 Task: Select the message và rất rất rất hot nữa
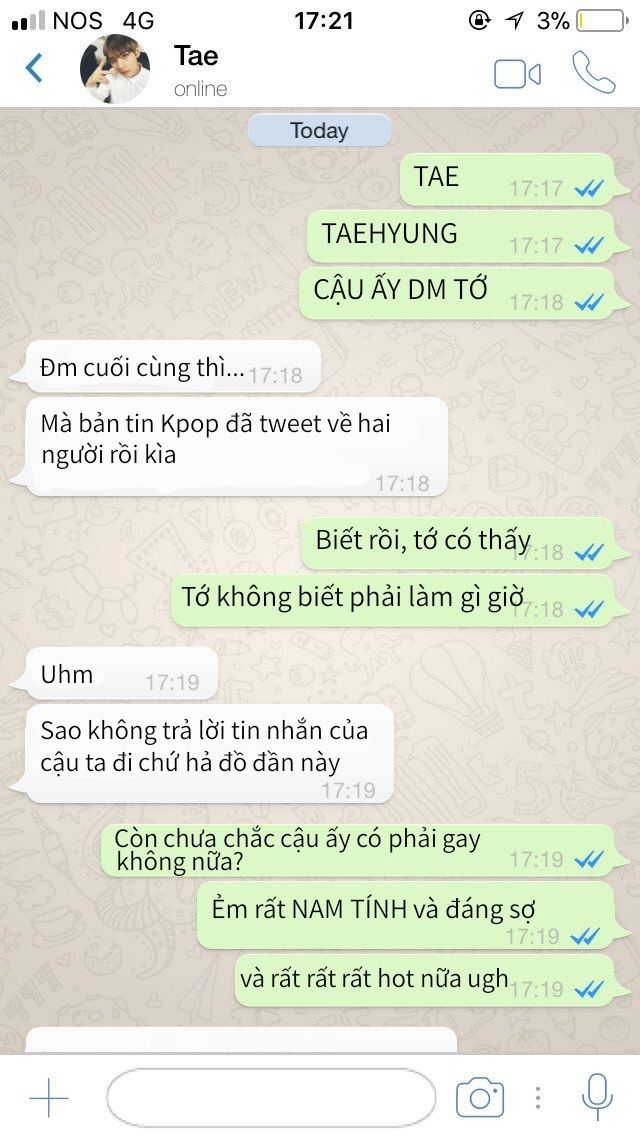click(425, 980)
